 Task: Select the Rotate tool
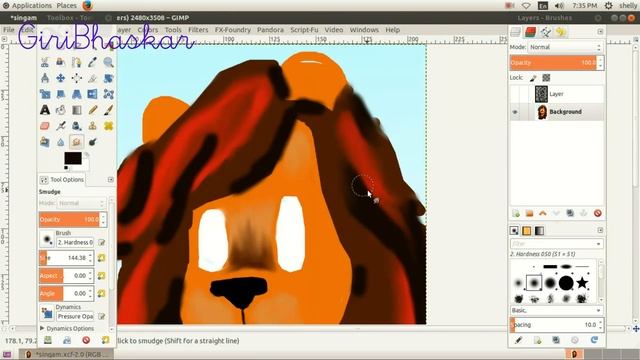coord(109,78)
